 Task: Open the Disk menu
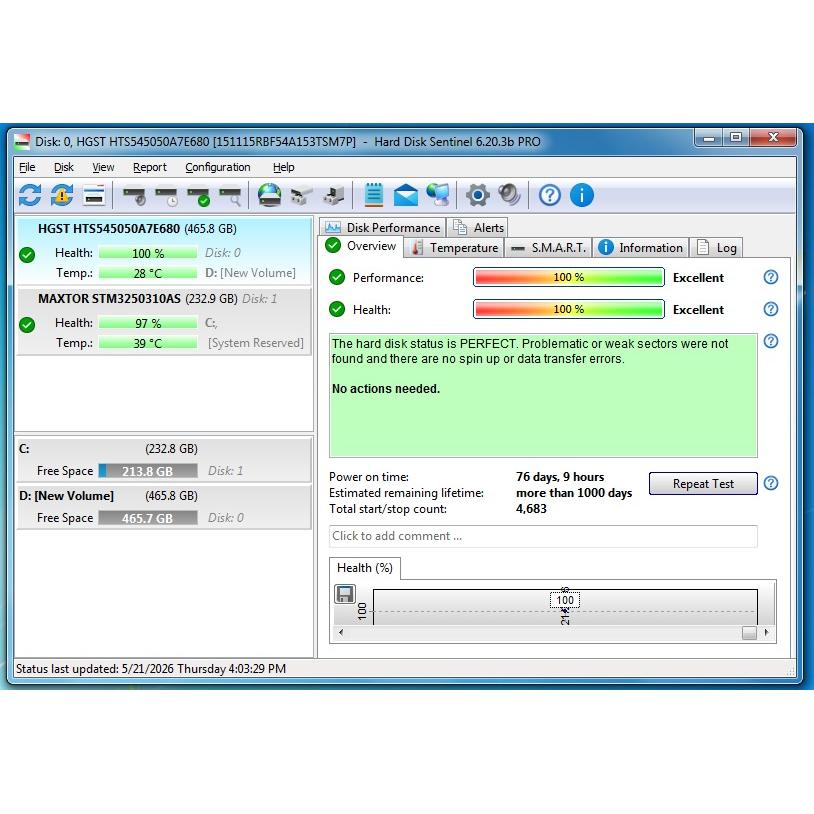click(x=64, y=167)
